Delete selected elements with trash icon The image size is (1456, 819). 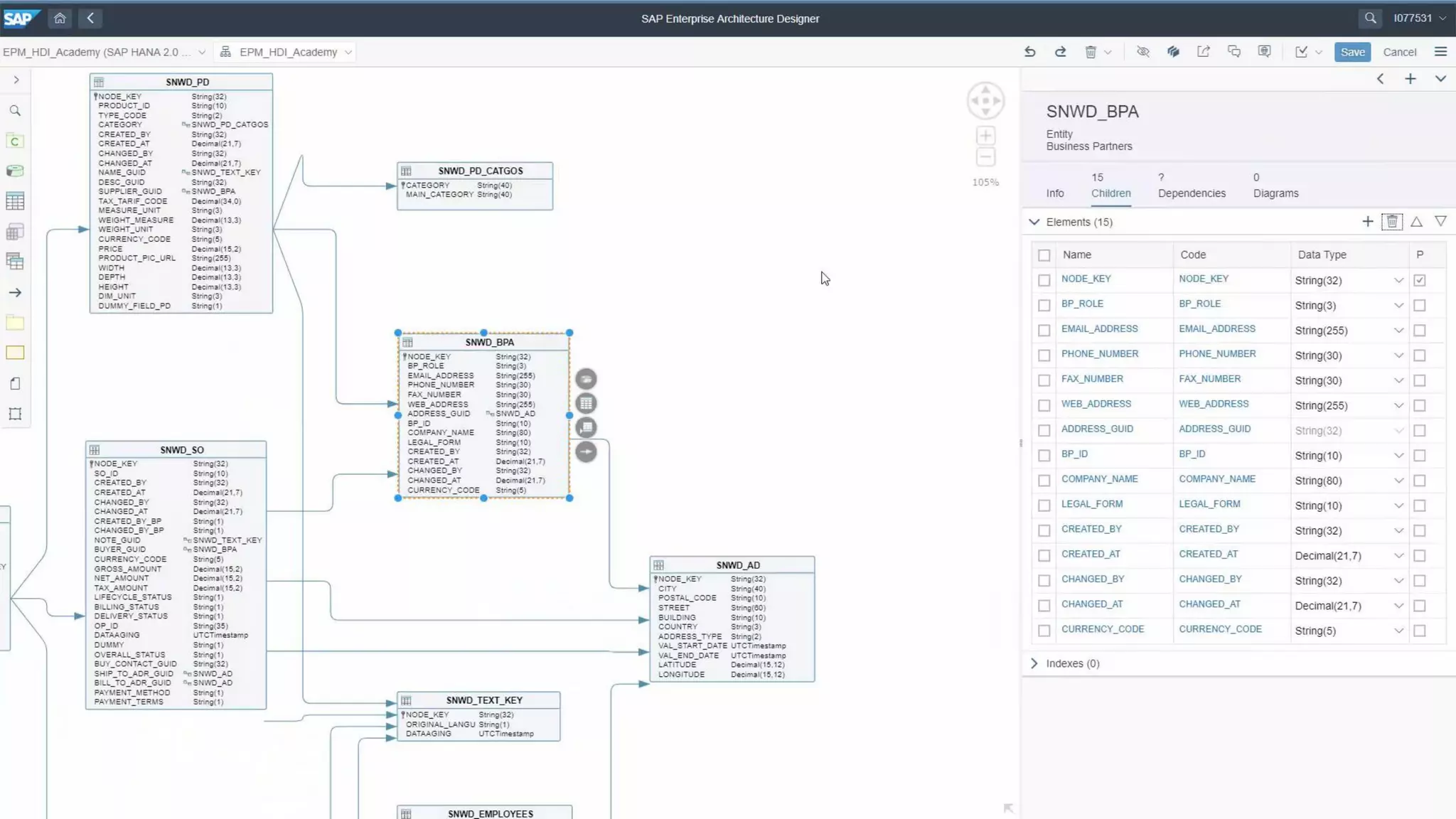coord(1391,222)
